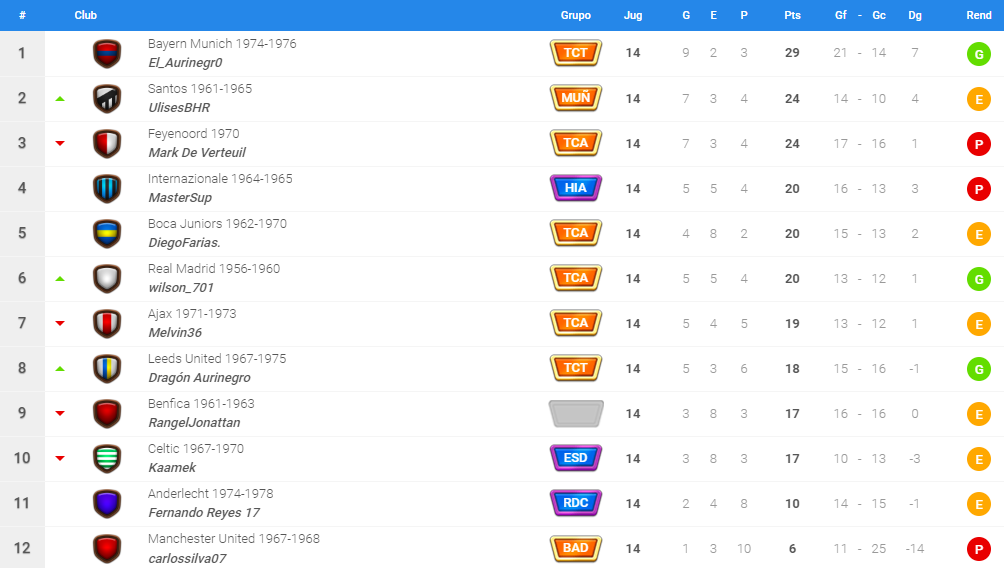Click the green G form indicator for Bayern
This screenshot has height=568, width=1004.
tap(978, 54)
